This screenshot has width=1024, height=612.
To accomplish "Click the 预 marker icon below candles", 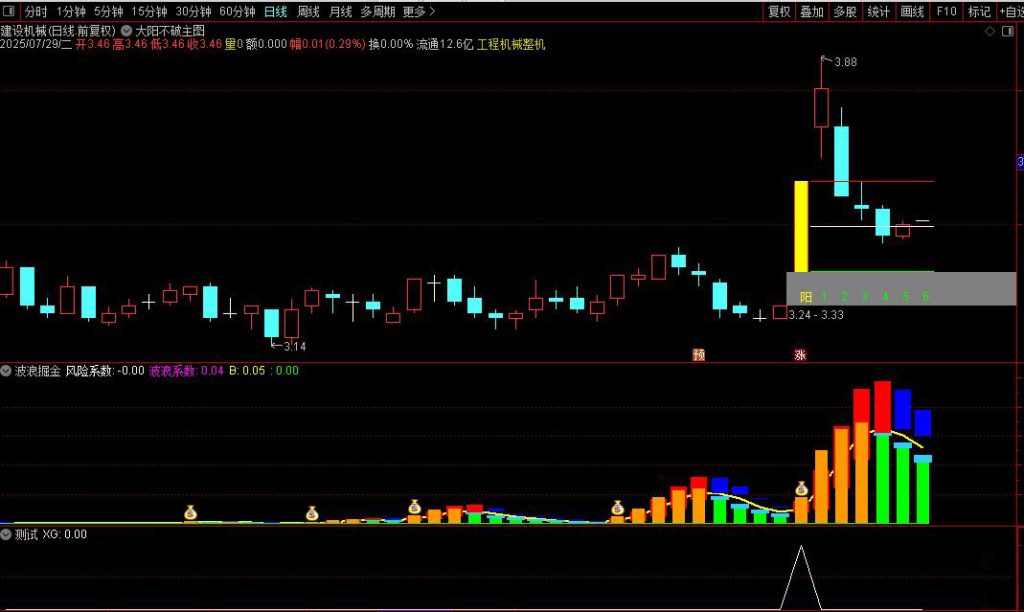I will tap(699, 354).
